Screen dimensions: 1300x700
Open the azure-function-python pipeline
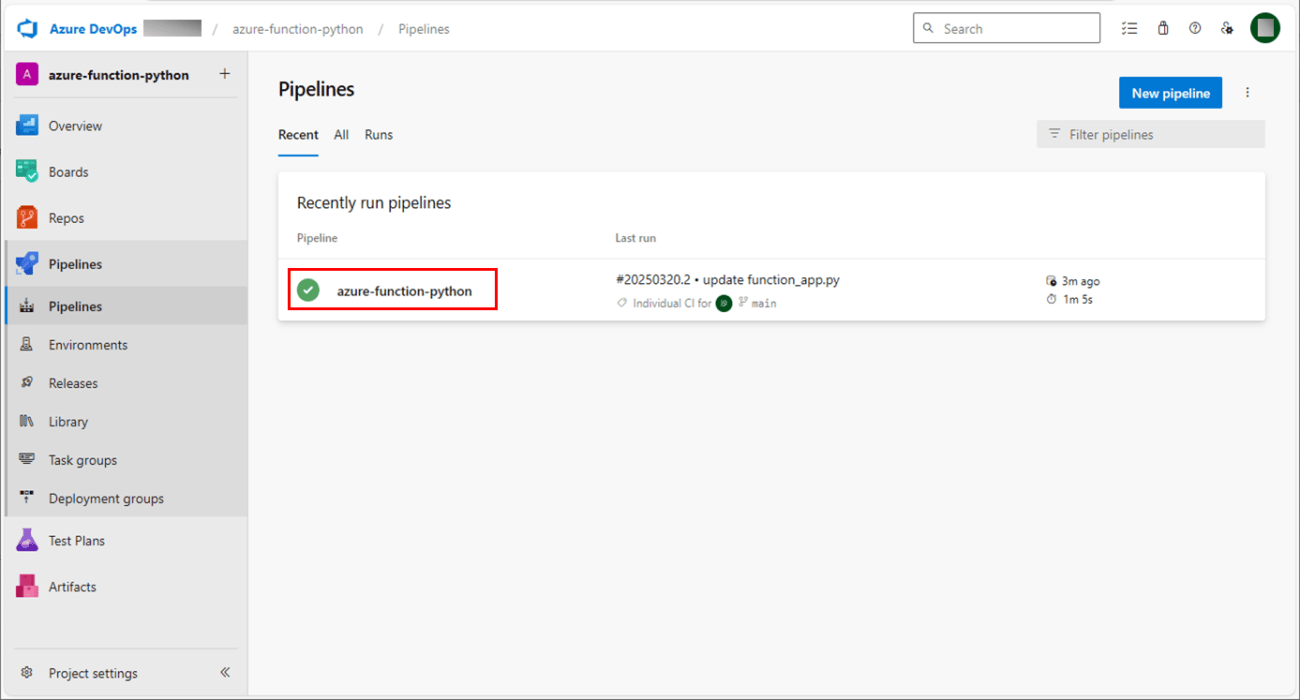click(x=404, y=291)
